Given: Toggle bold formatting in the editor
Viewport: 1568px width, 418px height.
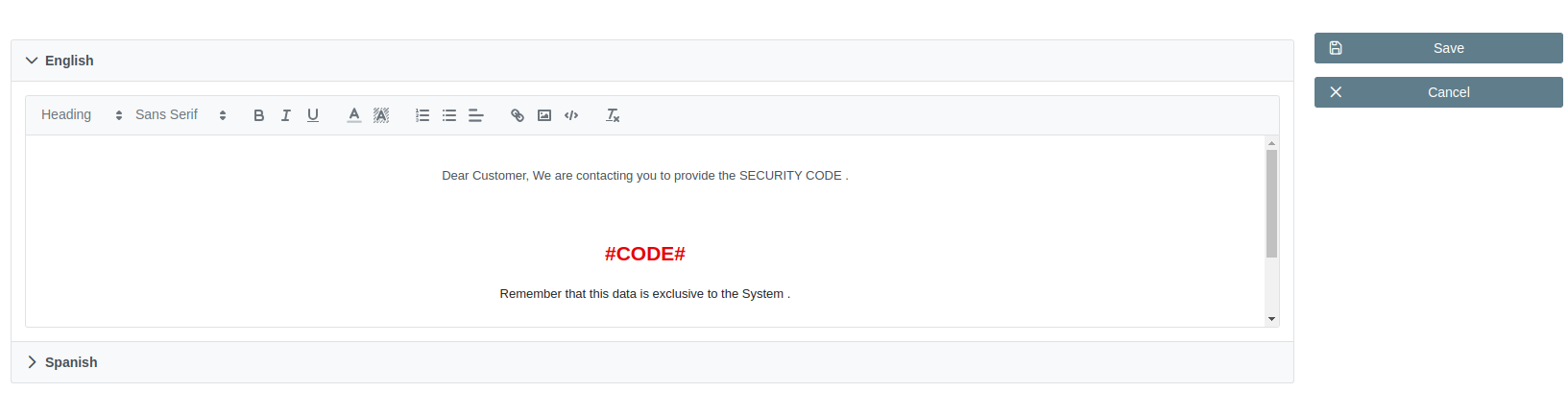Looking at the screenshot, I should 258,115.
